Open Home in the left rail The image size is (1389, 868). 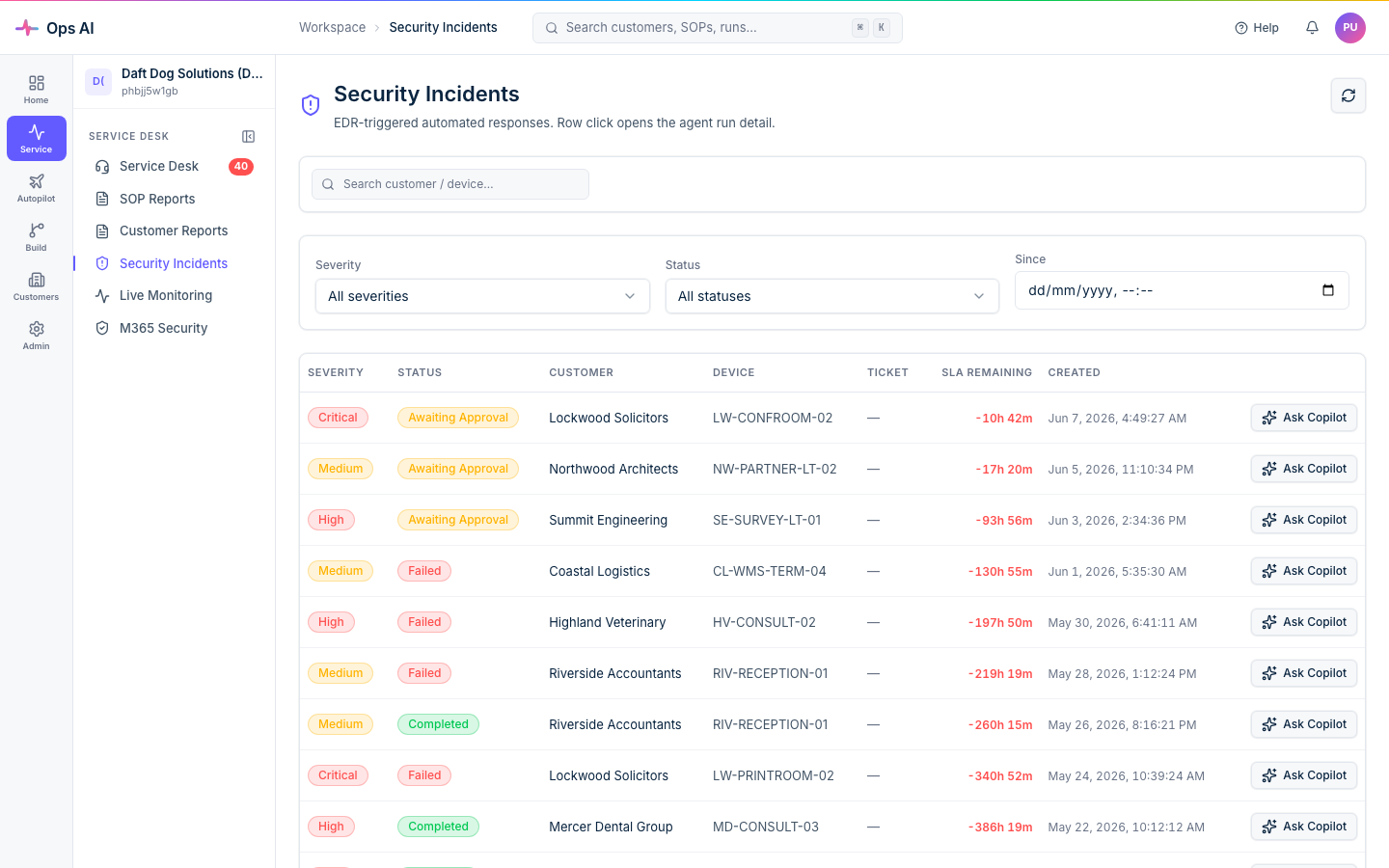[36, 89]
